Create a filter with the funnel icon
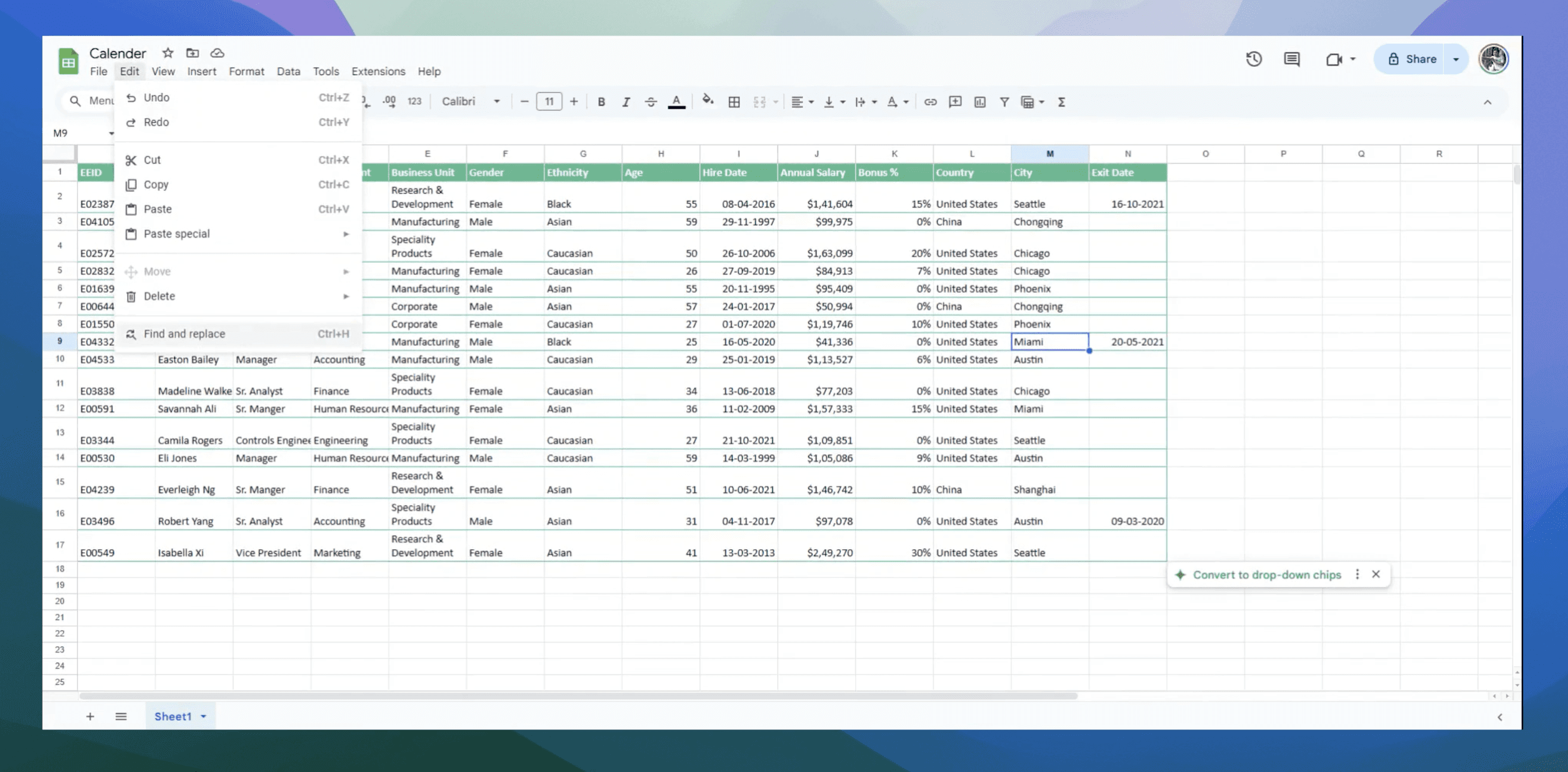Image resolution: width=1568 pixels, height=772 pixels. pyautogui.click(x=1005, y=102)
